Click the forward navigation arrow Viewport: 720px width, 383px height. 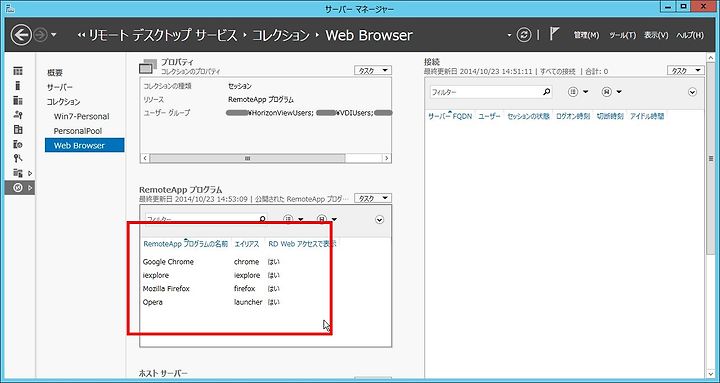coord(41,35)
